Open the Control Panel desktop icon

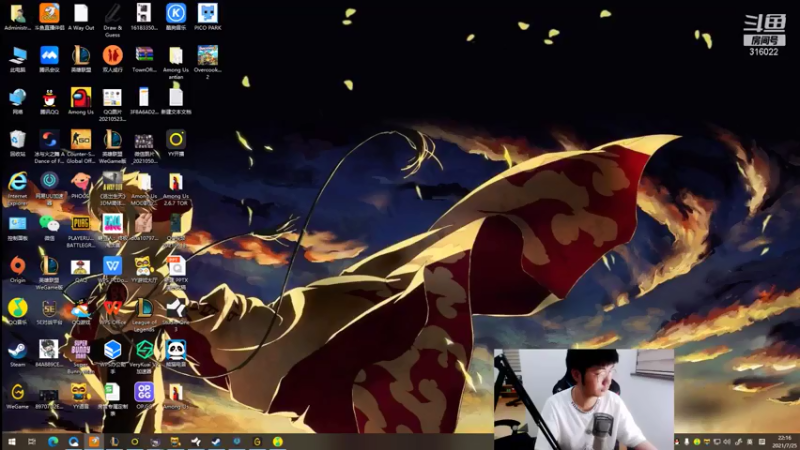pyautogui.click(x=17, y=224)
